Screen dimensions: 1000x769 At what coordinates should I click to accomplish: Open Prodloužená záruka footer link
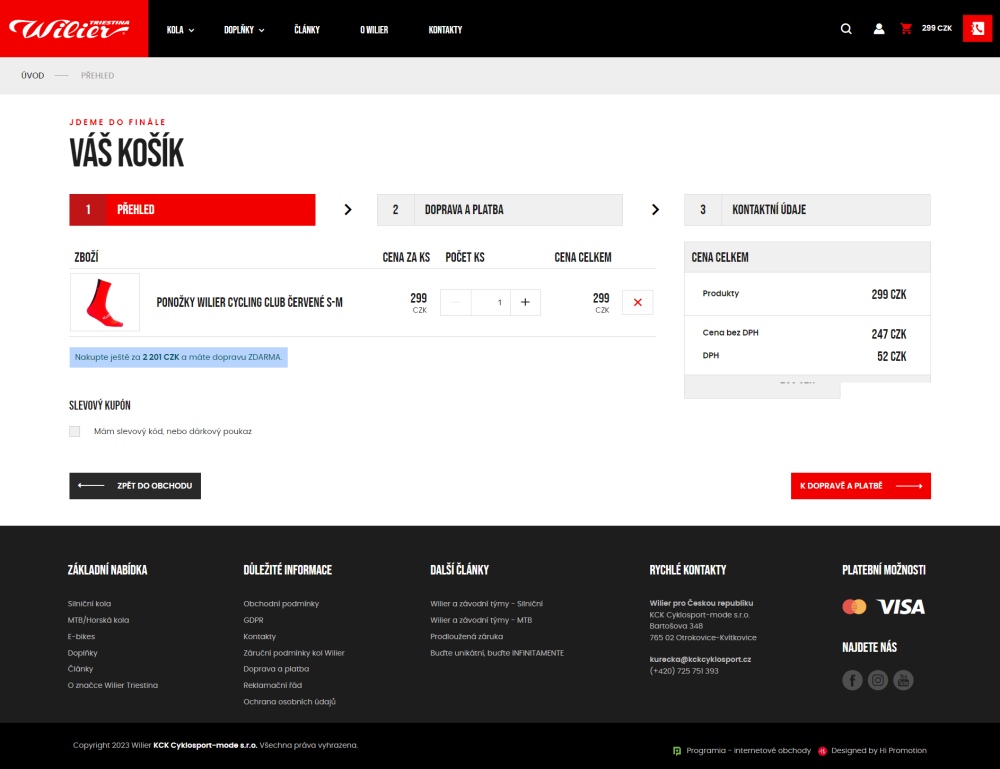(467, 636)
